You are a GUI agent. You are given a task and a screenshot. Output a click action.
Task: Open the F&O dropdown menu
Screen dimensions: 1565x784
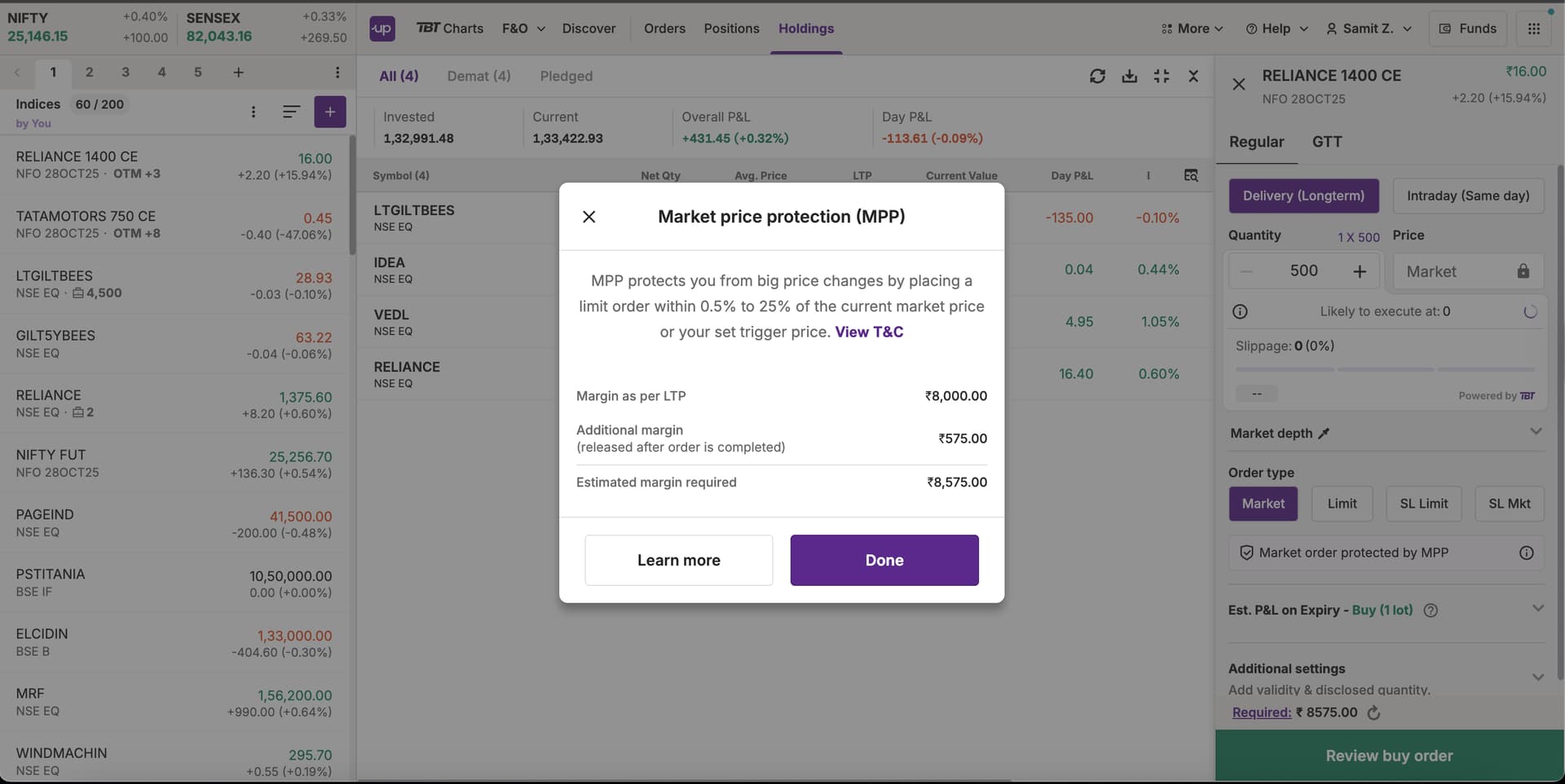[523, 29]
